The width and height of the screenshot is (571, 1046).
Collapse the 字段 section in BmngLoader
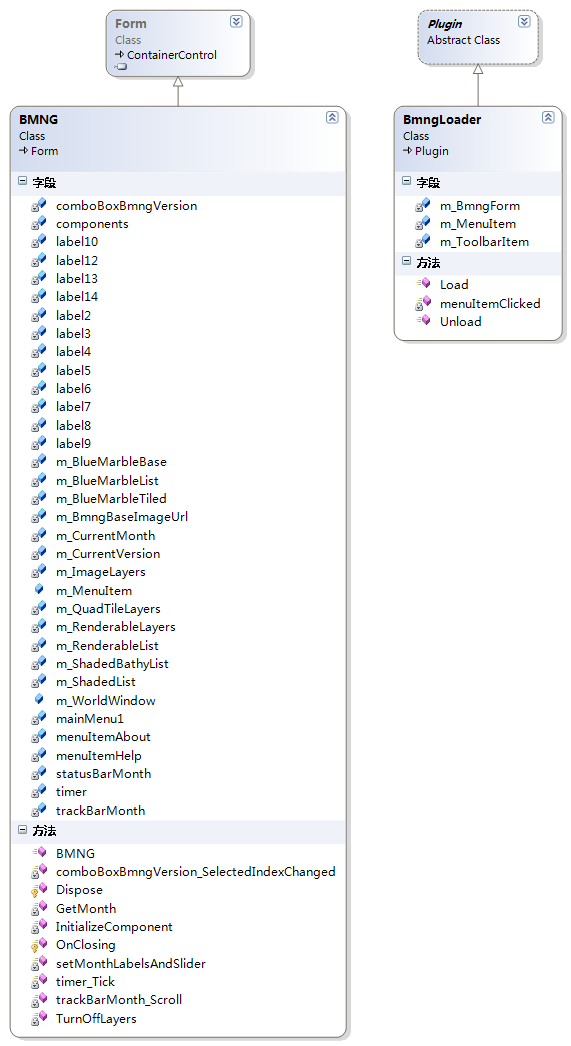point(407,181)
